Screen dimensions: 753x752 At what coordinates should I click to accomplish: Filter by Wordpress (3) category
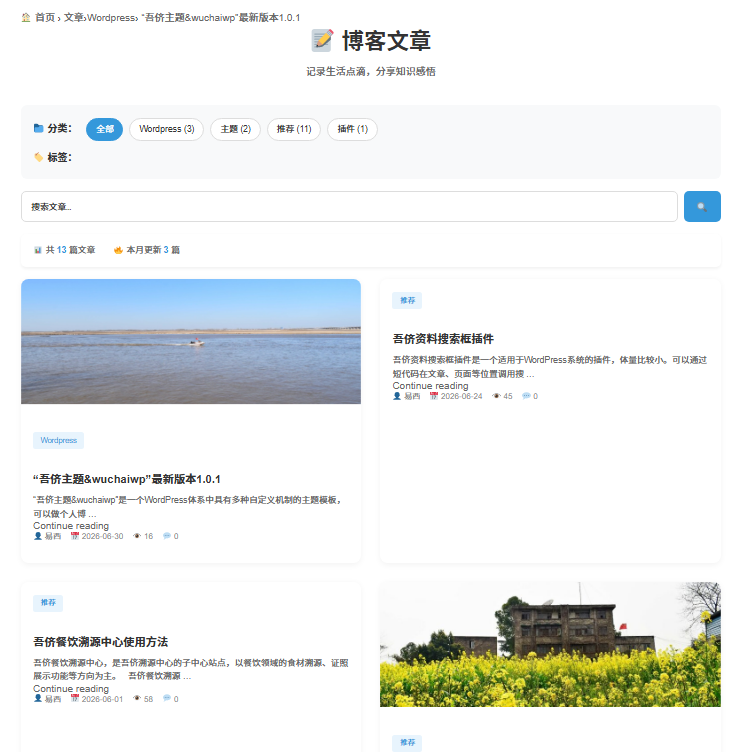[x=167, y=129]
